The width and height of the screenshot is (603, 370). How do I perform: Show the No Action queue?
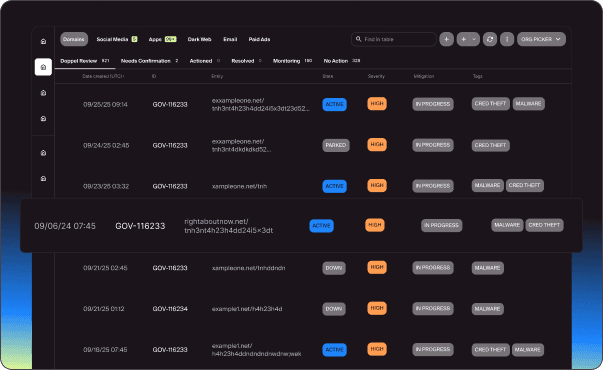click(x=342, y=61)
